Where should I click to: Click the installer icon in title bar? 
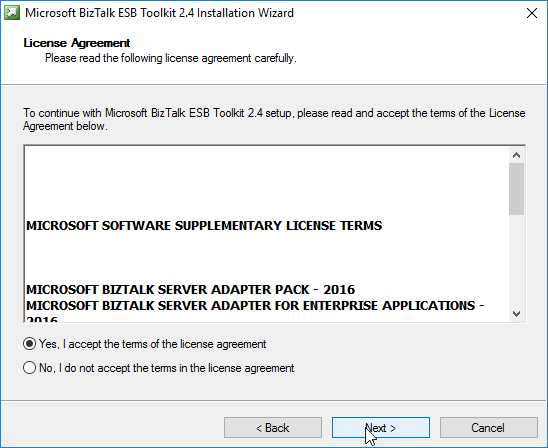click(x=12, y=13)
